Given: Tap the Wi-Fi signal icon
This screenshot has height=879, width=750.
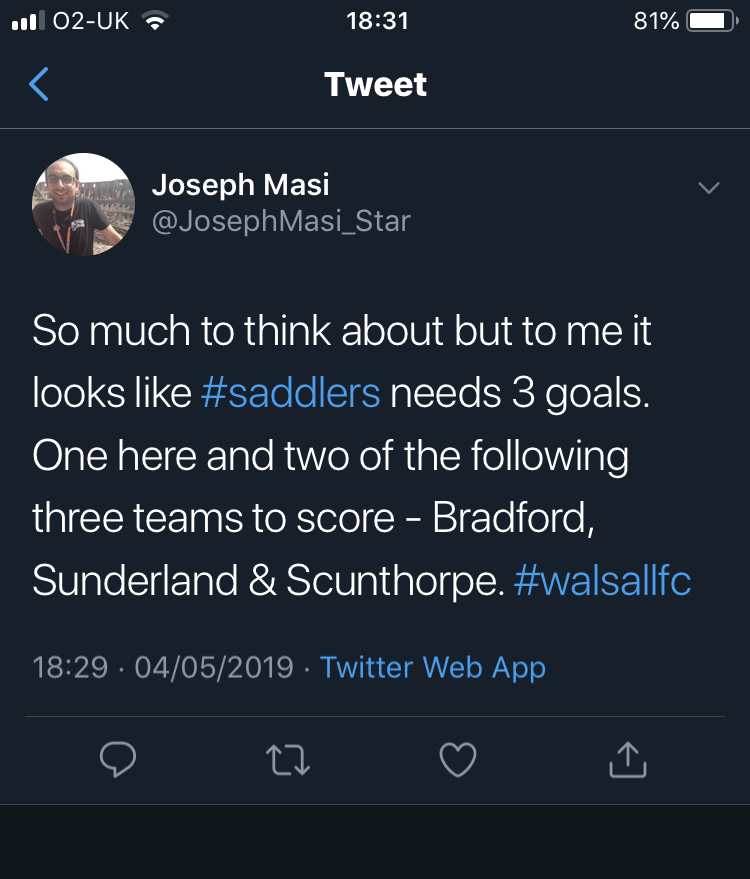Looking at the screenshot, I should (155, 21).
